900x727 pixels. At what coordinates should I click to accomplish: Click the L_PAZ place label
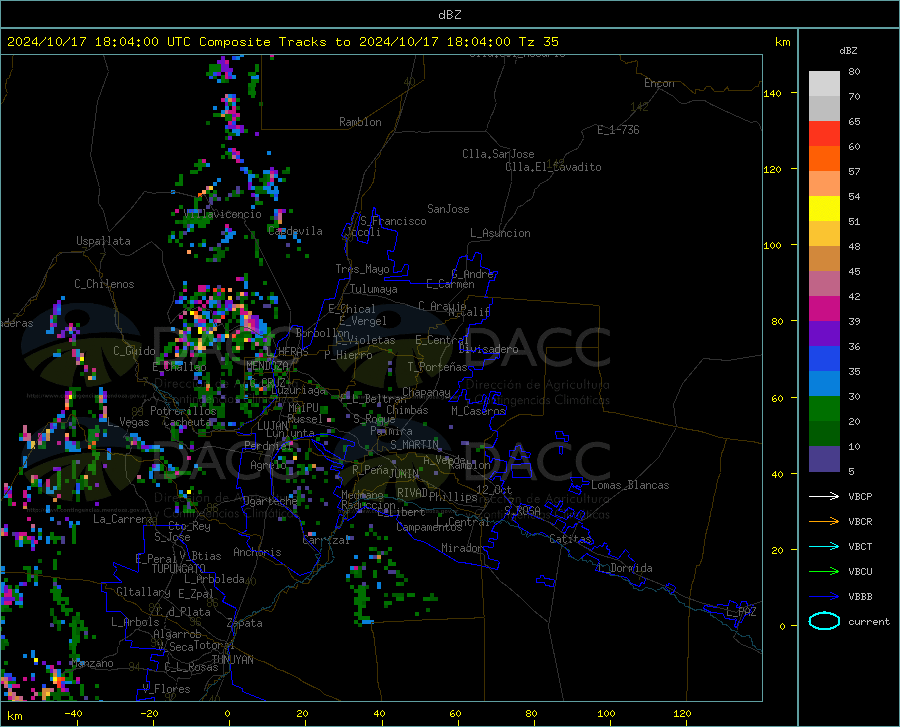741,612
